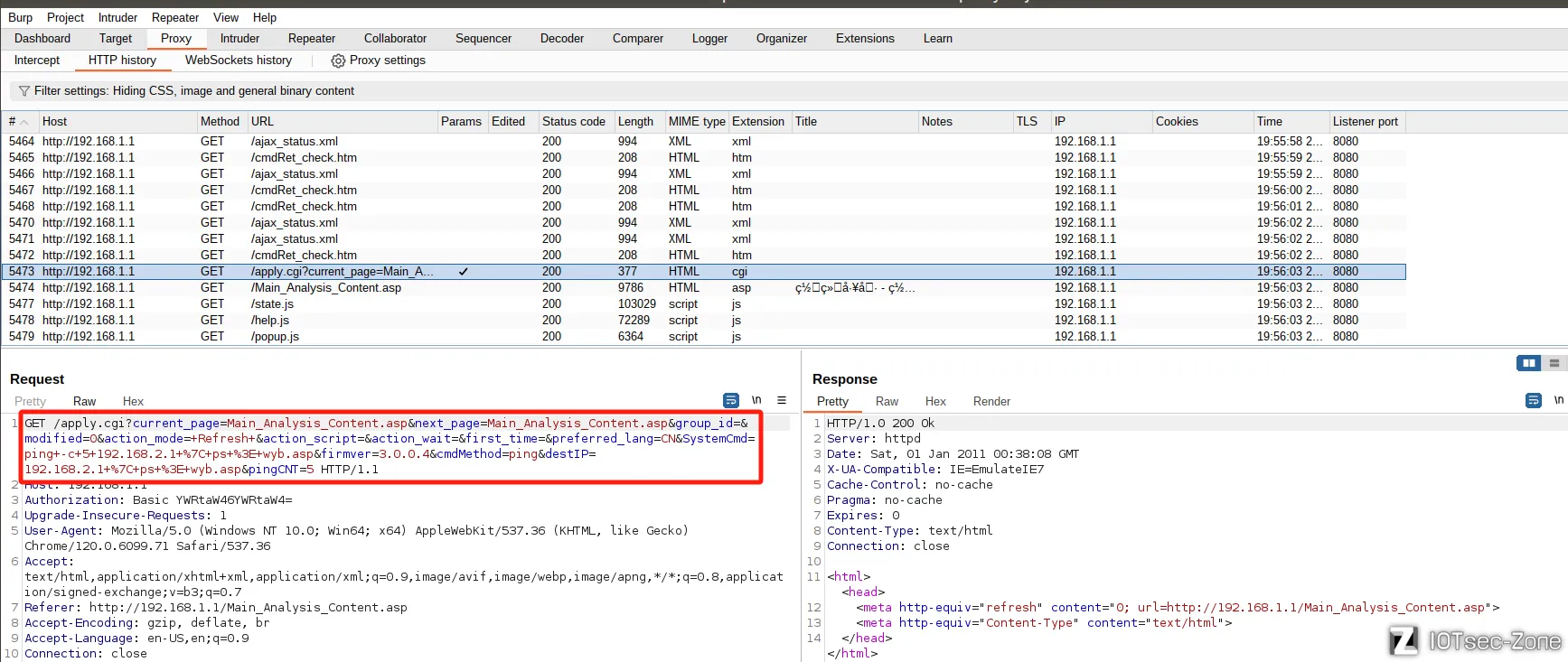The image size is (1568, 662).
Task: Open the Collaborator tab
Action: click(395, 39)
